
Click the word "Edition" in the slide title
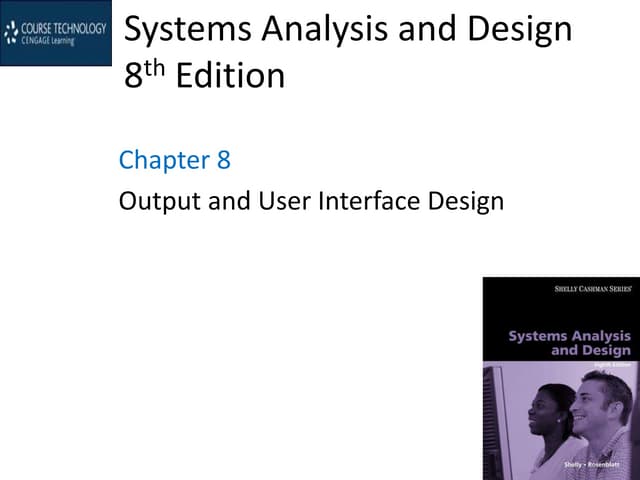coord(229,76)
